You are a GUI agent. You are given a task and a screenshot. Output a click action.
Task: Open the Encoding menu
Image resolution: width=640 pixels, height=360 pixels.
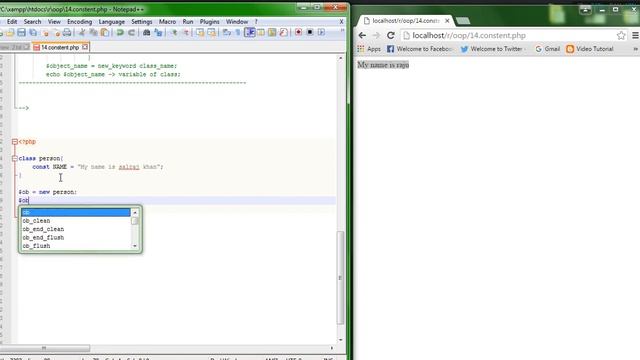[x=79, y=22]
